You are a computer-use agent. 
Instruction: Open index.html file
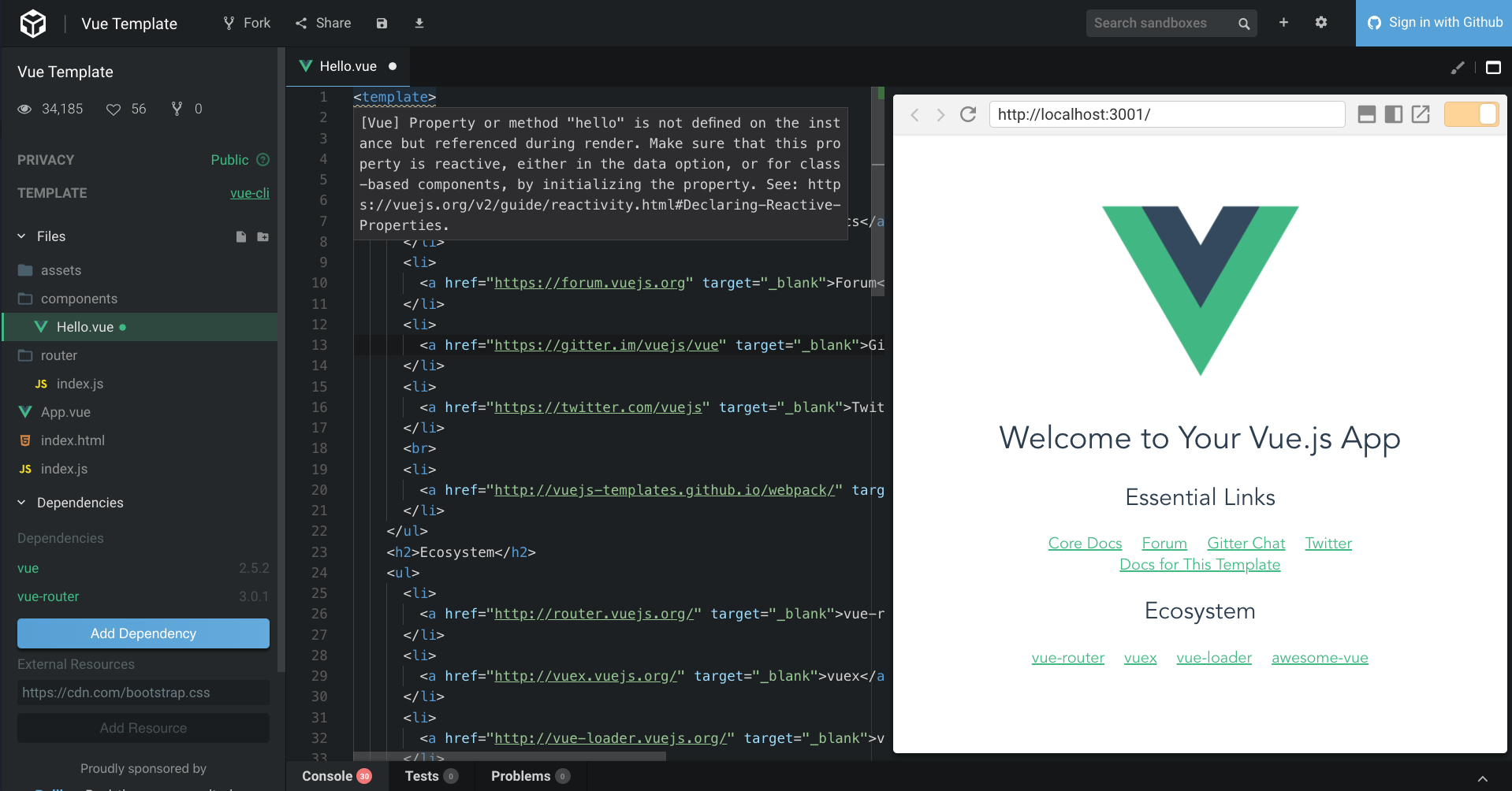pyautogui.click(x=140, y=440)
